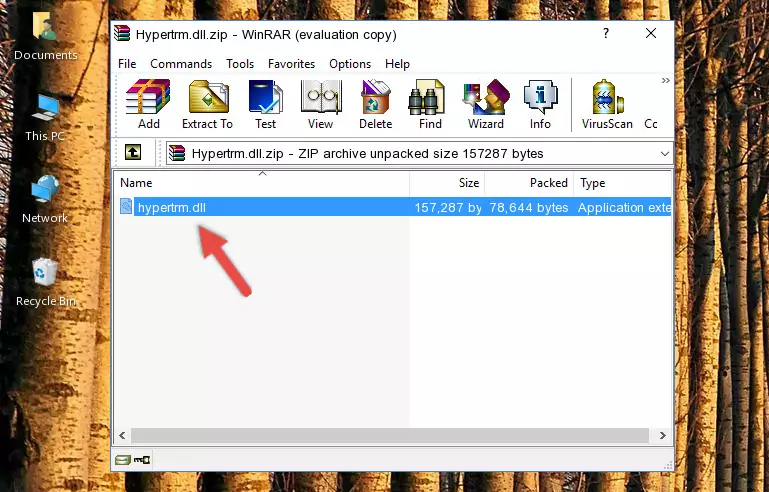Open the File menu
This screenshot has height=492, width=769.
(127, 64)
